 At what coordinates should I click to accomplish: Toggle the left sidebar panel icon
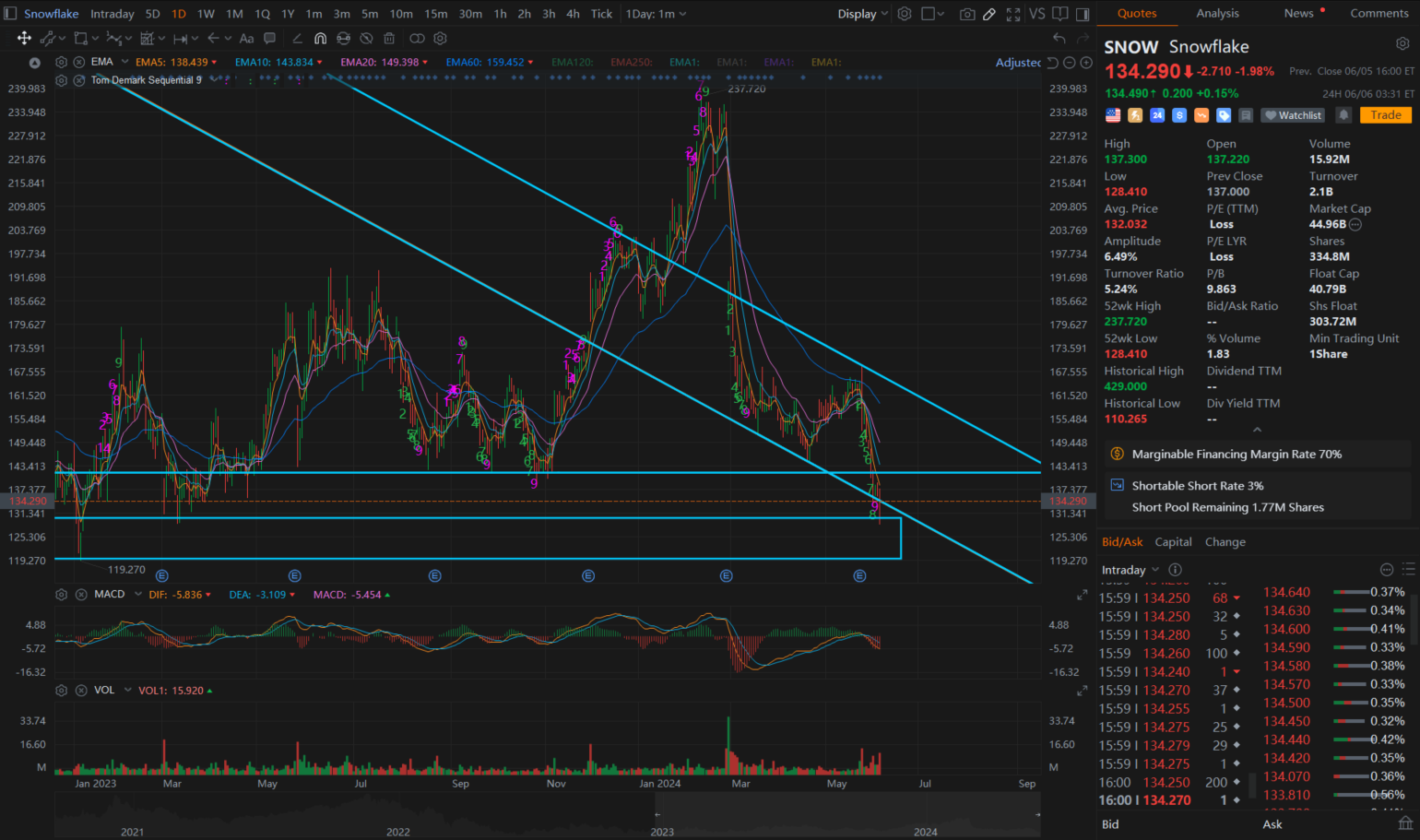[8, 14]
